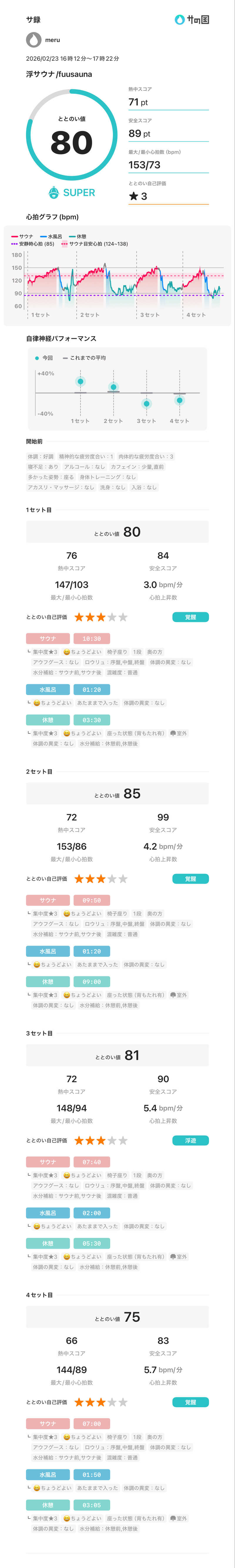Click the black star in ととのい自己評価 summary
Viewport: 235px width, 1568px height.
pos(133,196)
